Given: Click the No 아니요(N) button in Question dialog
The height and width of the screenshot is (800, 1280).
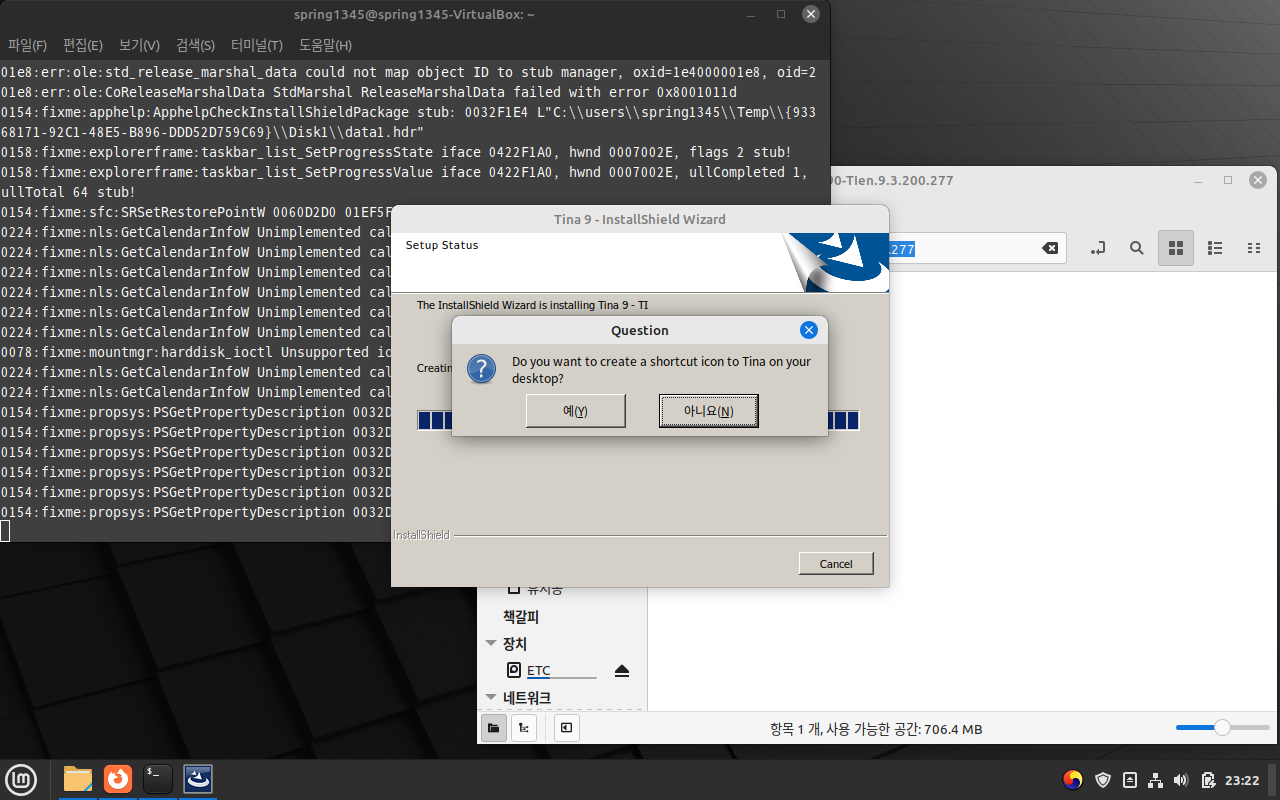Looking at the screenshot, I should tap(708, 411).
